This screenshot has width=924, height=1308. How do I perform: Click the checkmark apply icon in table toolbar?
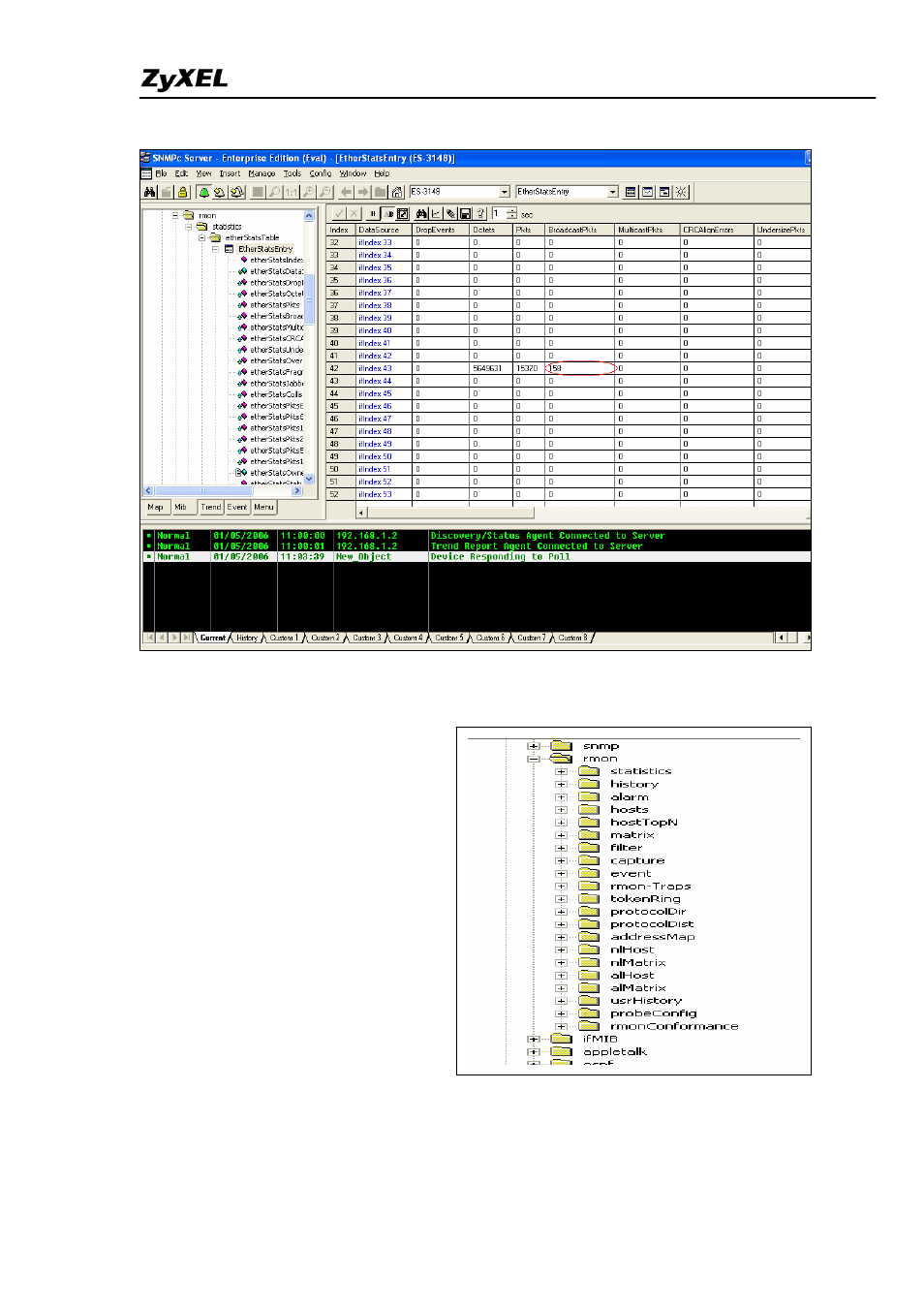pos(339,214)
